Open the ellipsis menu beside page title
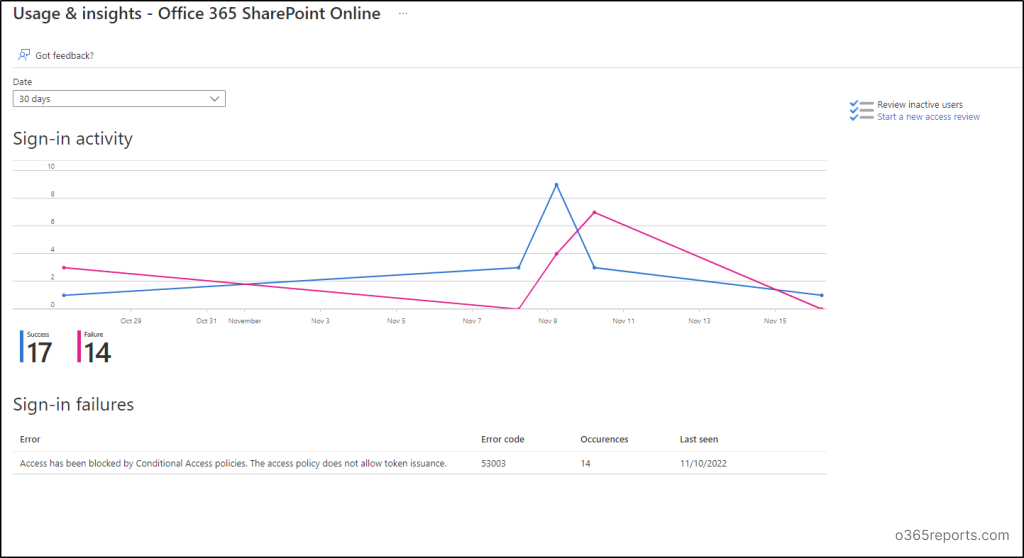 pos(403,13)
